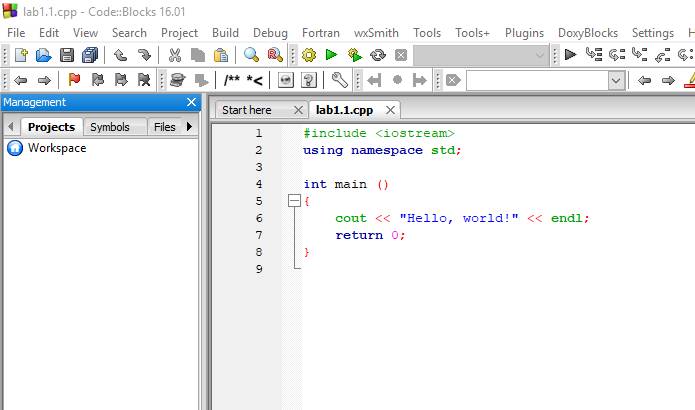The width and height of the screenshot is (695, 410).
Task: Open Find with the magnifier icon
Action: coord(251,55)
